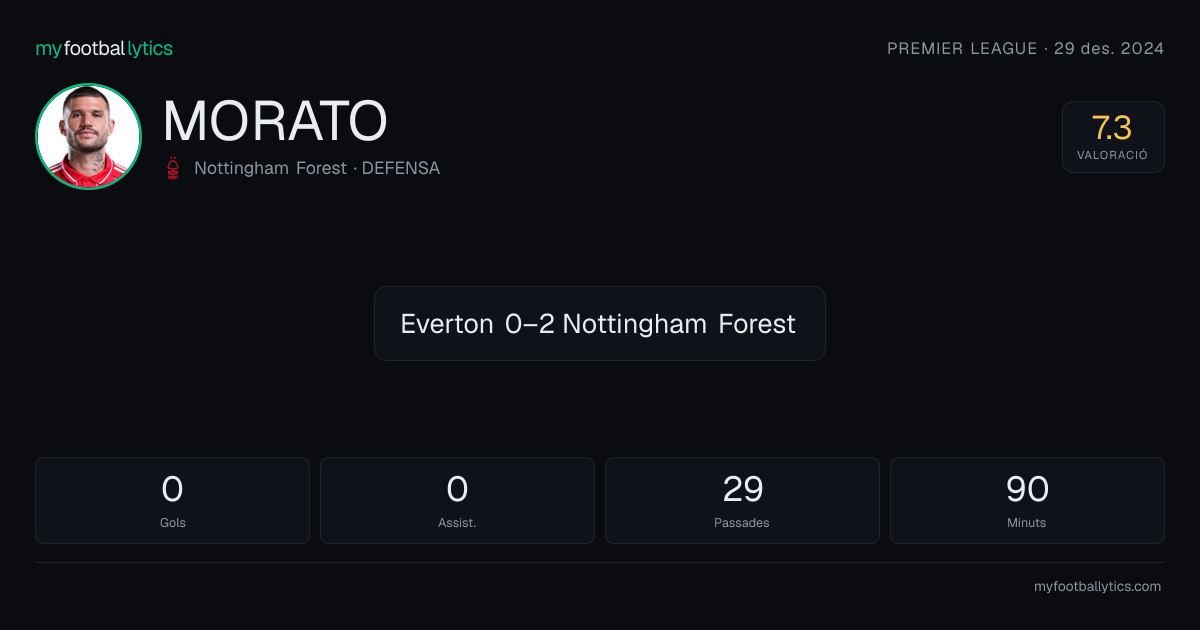The image size is (1200, 630).
Task: Select the Gols stat card
Action: (x=172, y=500)
